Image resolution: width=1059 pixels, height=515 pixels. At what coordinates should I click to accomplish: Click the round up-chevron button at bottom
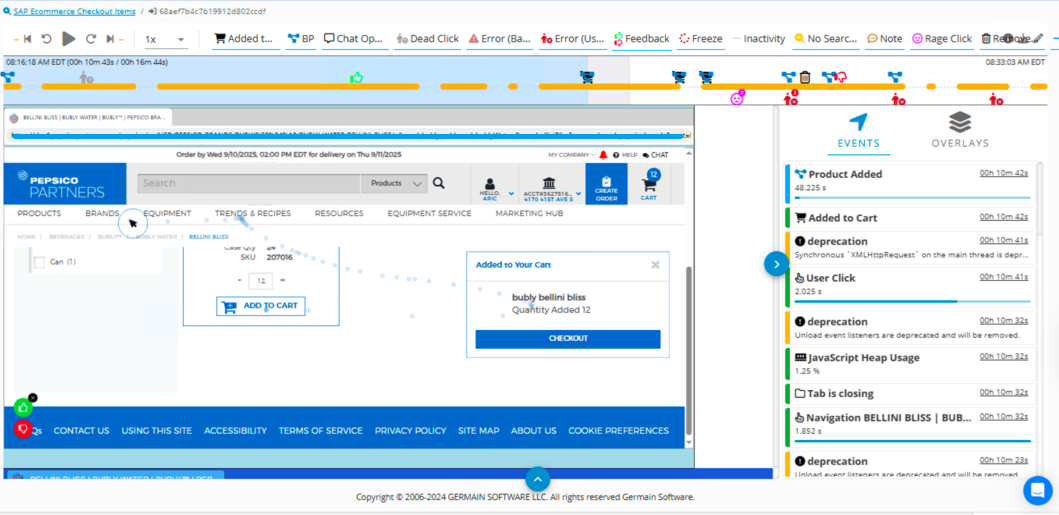(x=538, y=479)
